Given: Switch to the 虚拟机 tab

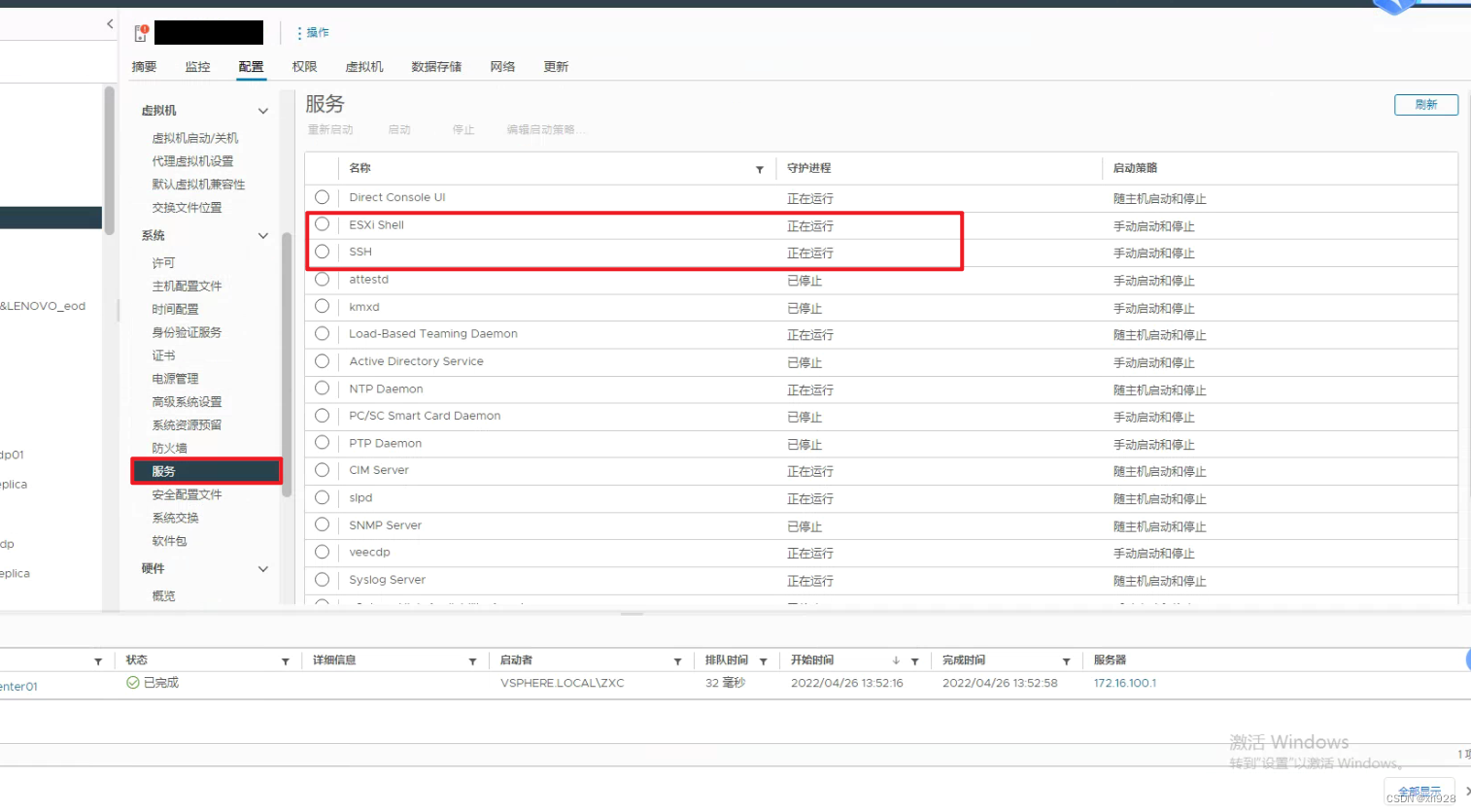Looking at the screenshot, I should (364, 67).
